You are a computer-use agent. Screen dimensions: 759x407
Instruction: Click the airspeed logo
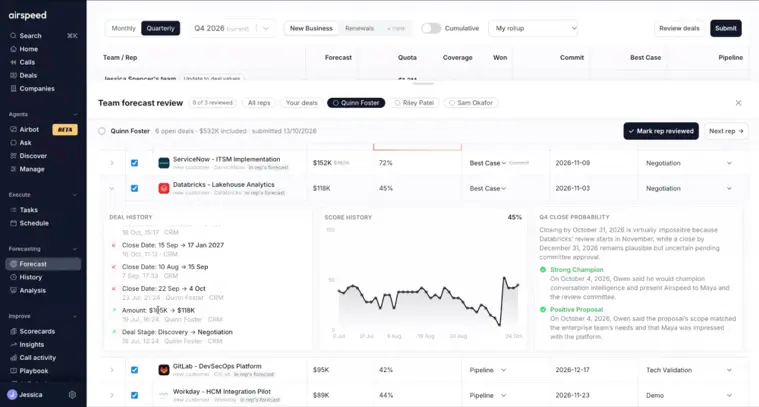coord(28,15)
